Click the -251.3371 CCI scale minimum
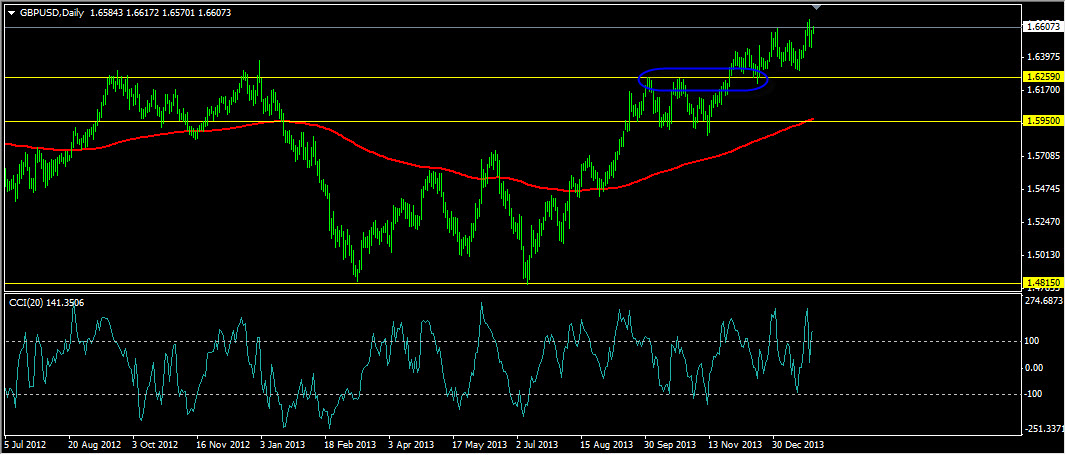 [x=1044, y=429]
